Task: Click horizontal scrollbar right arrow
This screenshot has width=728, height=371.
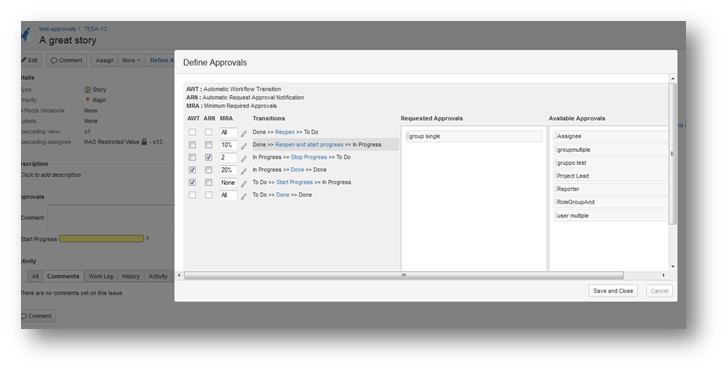Action: click(x=663, y=275)
